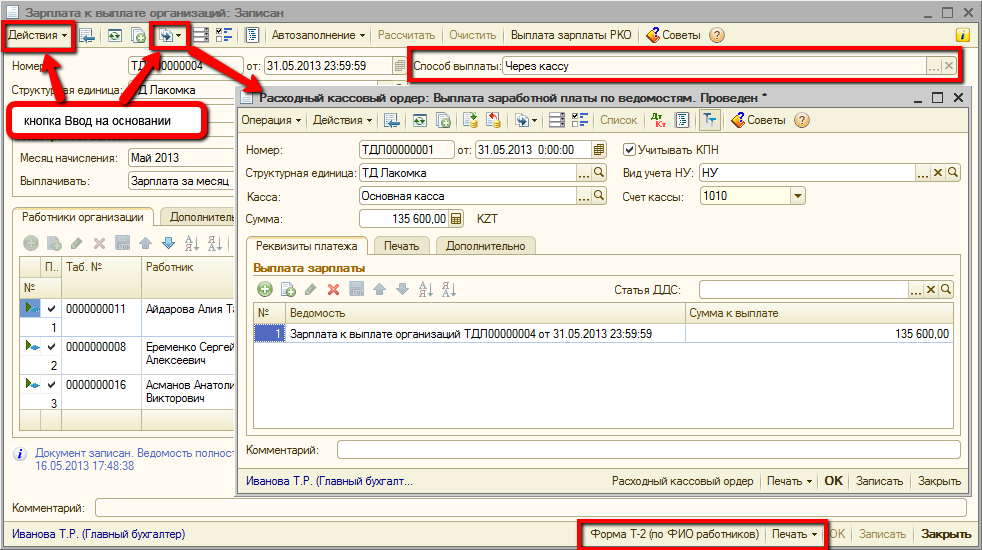Click into the Статья ДДС input field
This screenshot has height=550, width=982.
tap(802, 289)
